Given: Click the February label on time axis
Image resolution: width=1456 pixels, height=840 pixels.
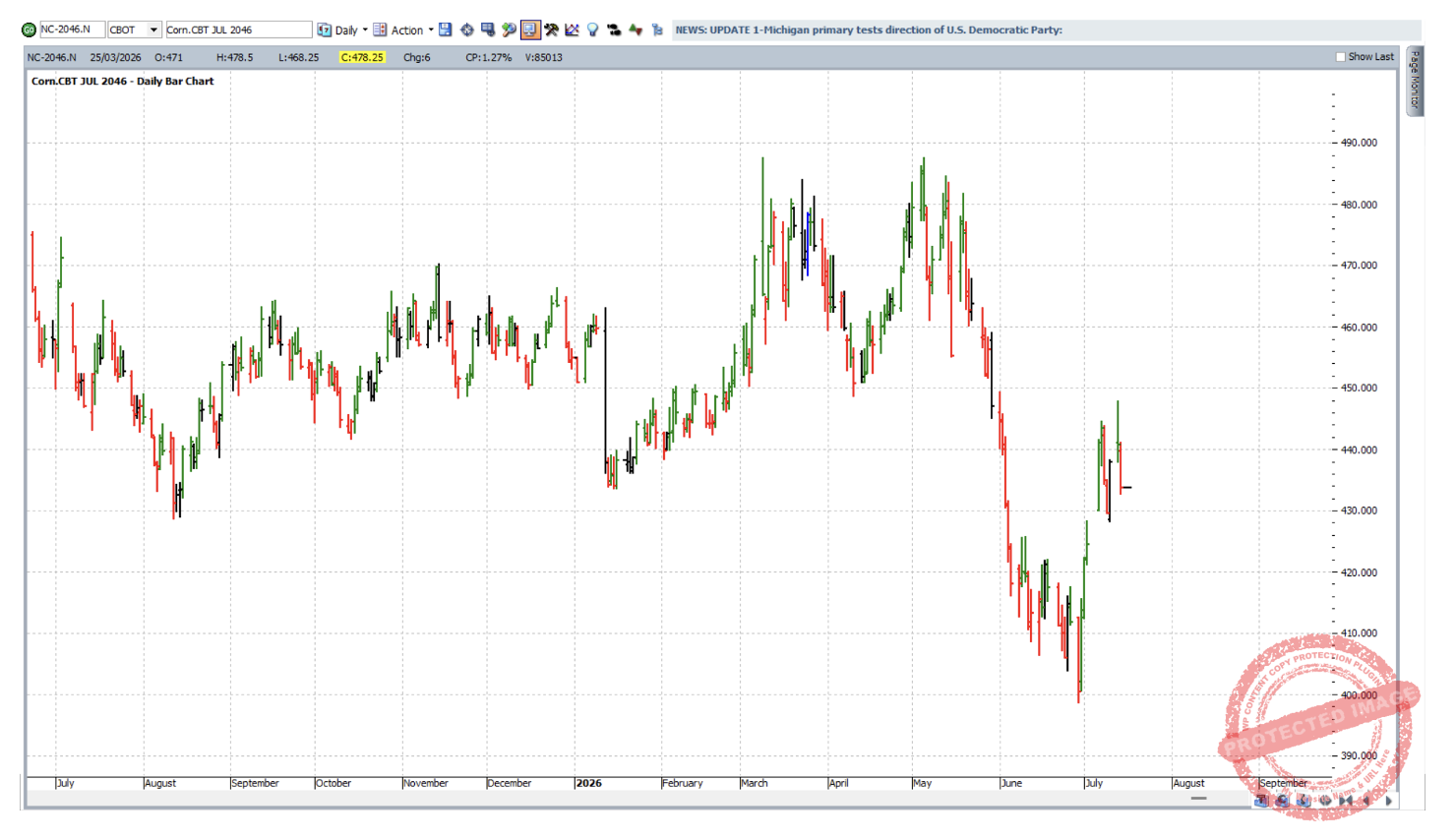Looking at the screenshot, I should coord(683,783).
